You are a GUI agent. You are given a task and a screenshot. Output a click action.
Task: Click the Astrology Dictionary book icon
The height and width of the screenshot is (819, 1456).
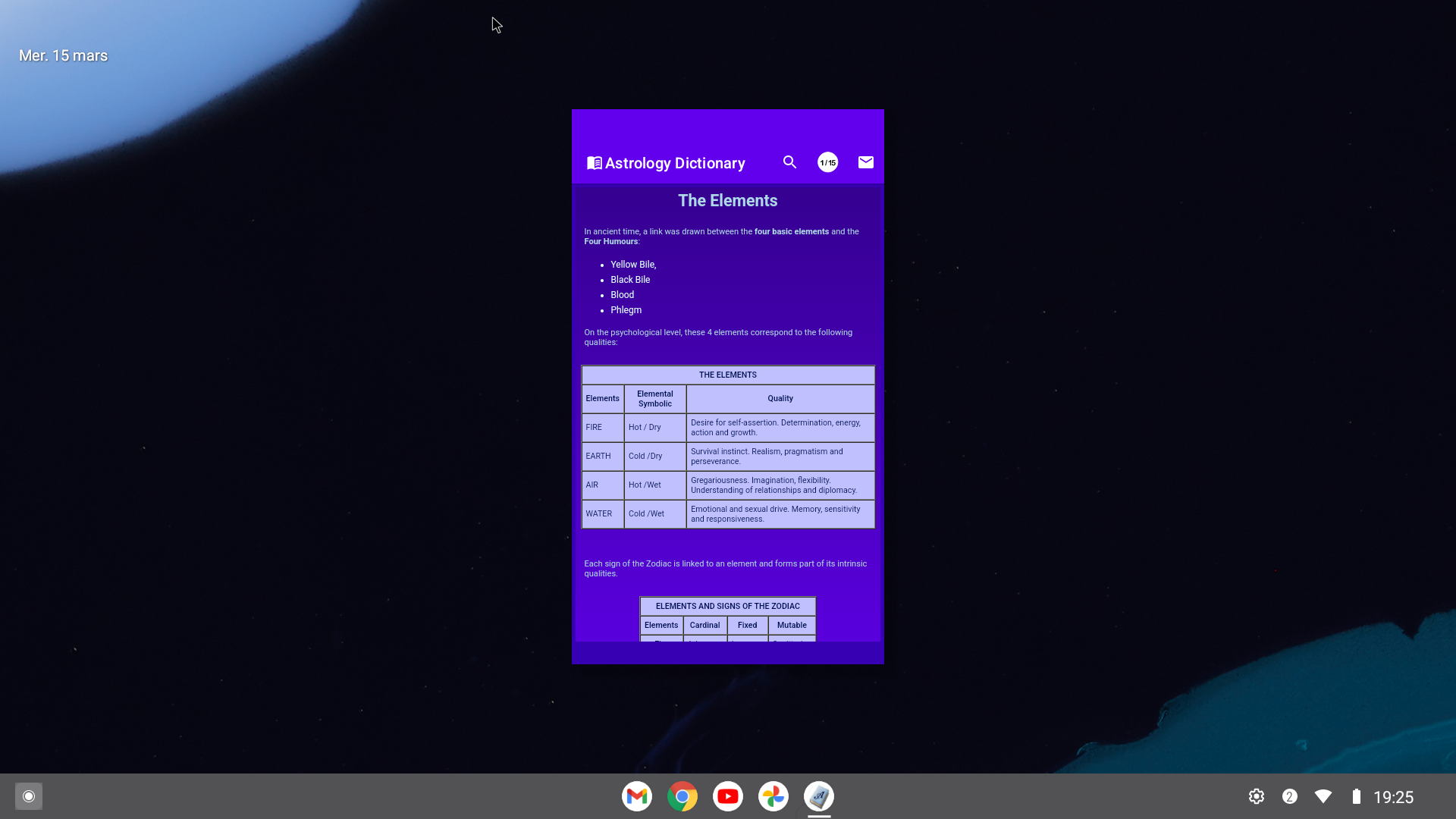click(595, 163)
